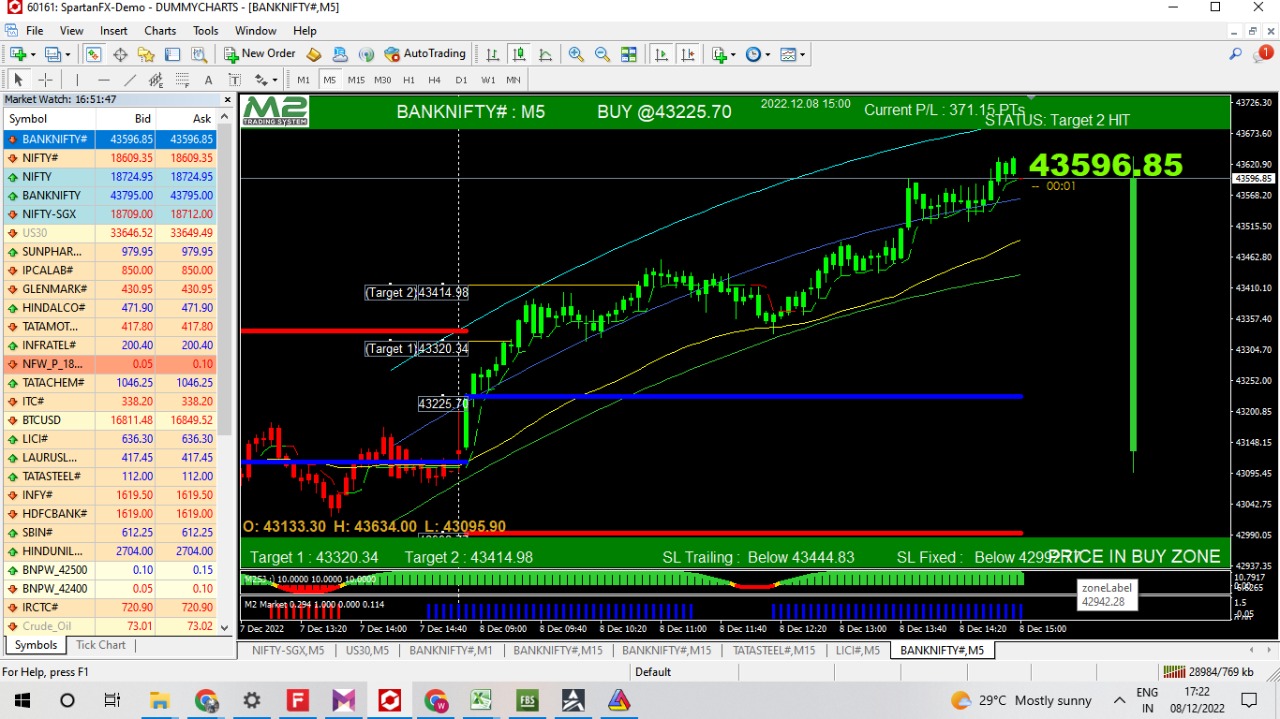1280x719 pixels.
Task: Toggle the Market Watch panel icon
Action: click(x=94, y=54)
